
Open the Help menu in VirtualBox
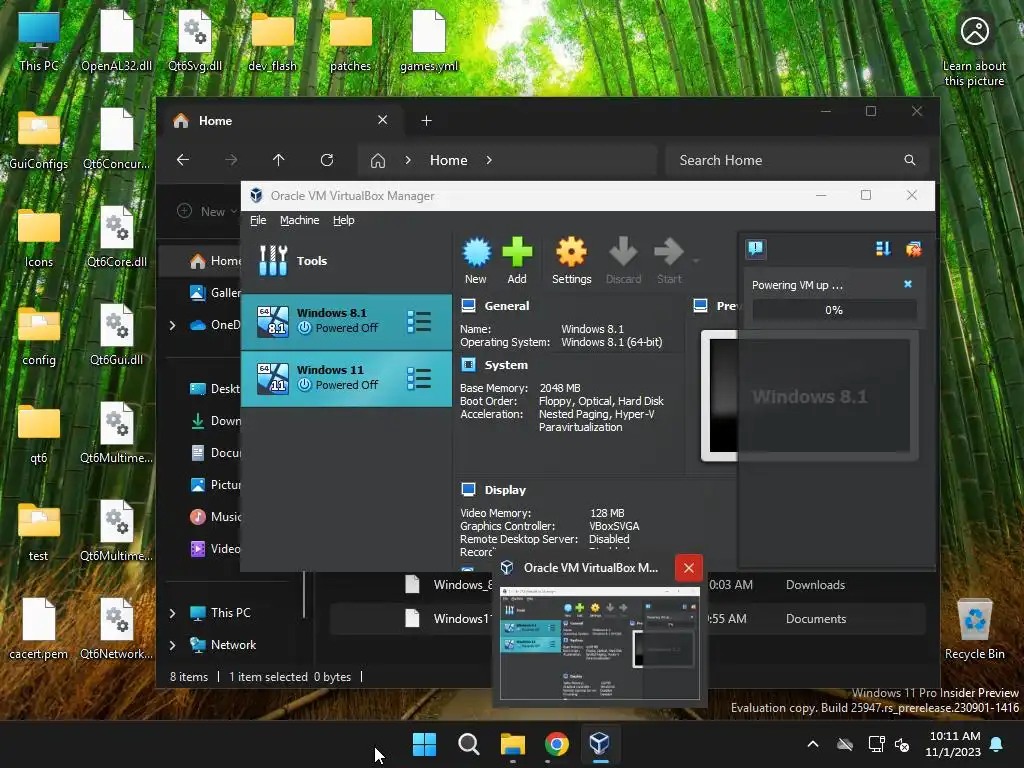click(344, 220)
